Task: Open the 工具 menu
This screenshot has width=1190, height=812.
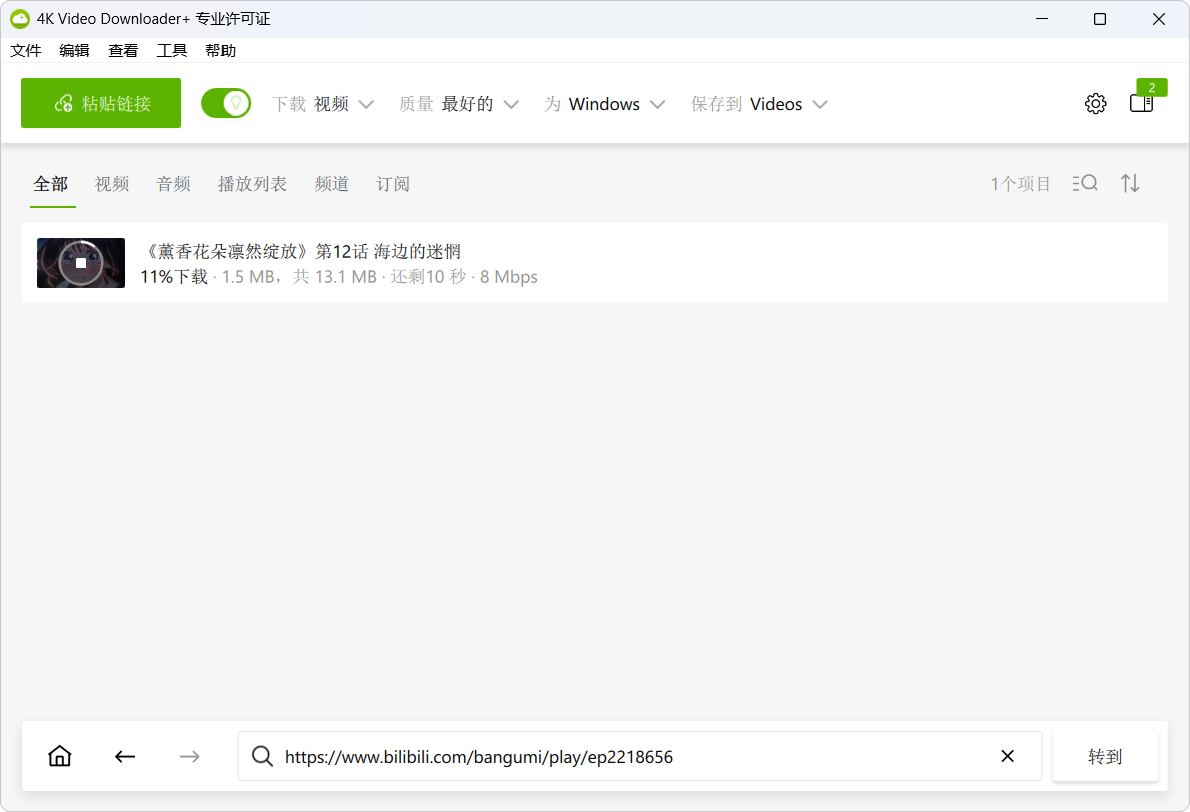Action: (x=172, y=51)
